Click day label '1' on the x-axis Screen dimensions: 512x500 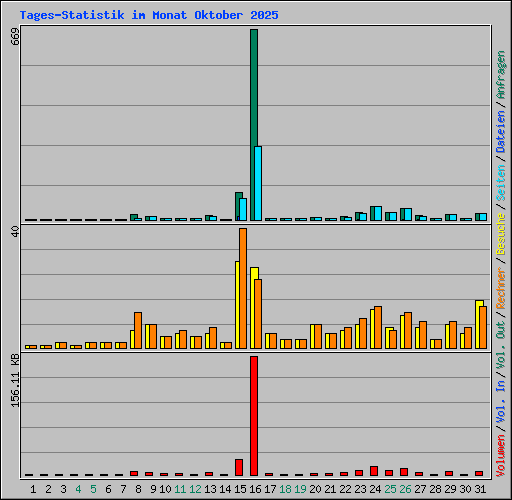point(33,489)
